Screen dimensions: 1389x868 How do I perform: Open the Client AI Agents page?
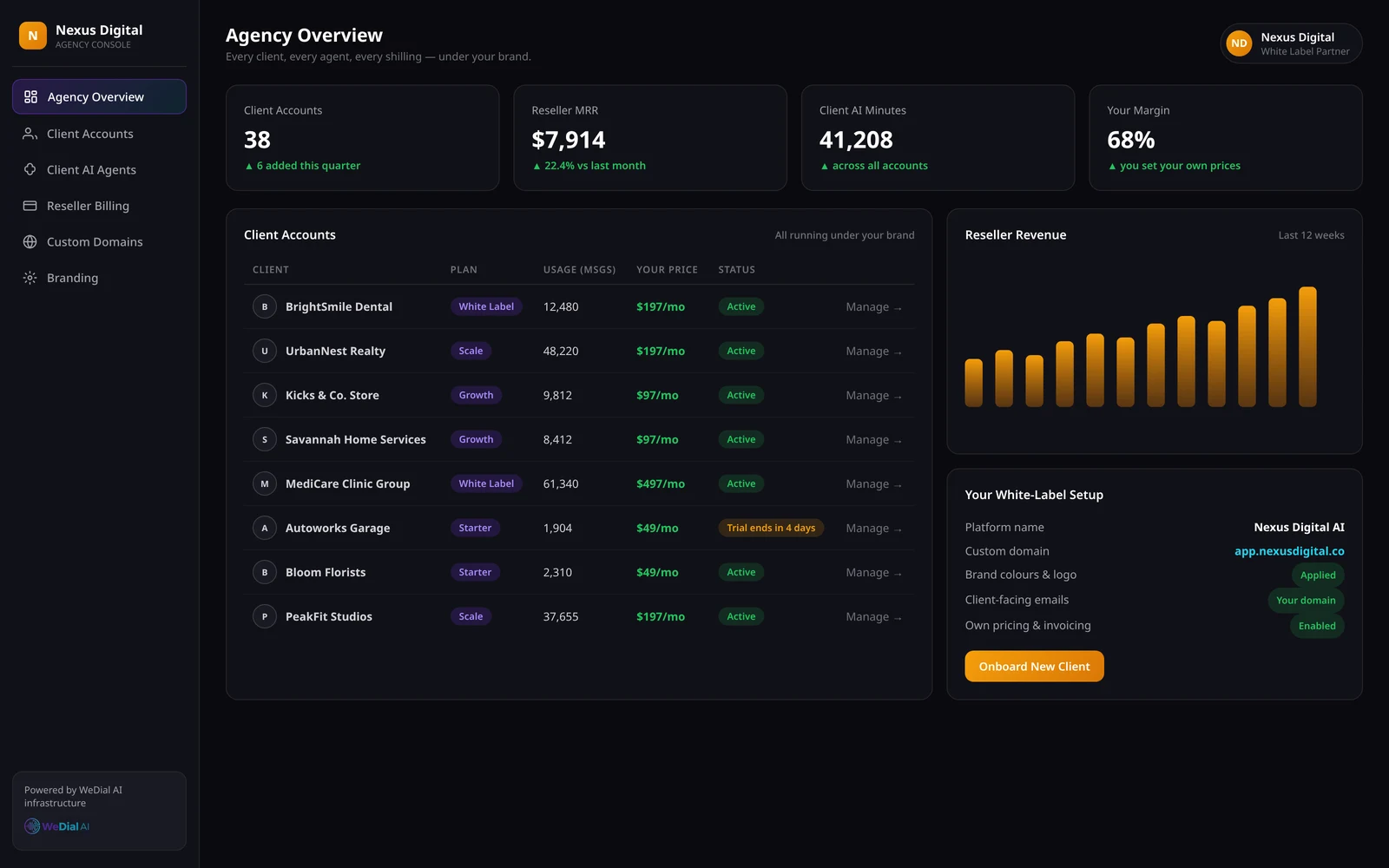(x=99, y=169)
